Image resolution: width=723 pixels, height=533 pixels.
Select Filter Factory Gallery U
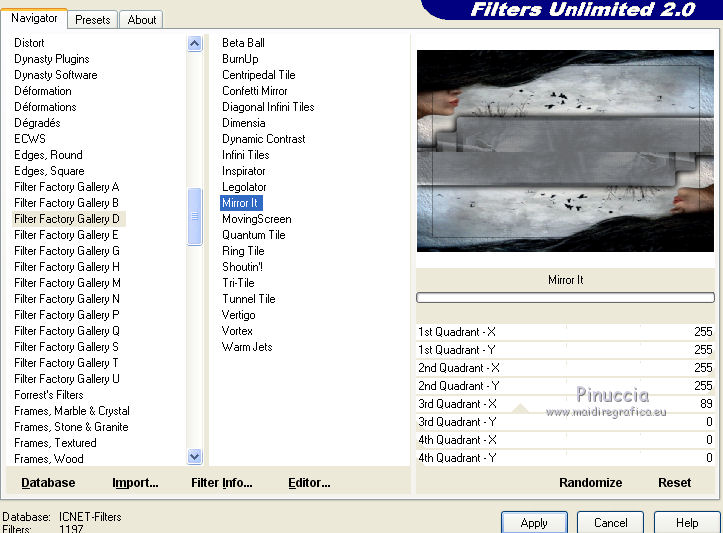pyautogui.click(x=67, y=379)
